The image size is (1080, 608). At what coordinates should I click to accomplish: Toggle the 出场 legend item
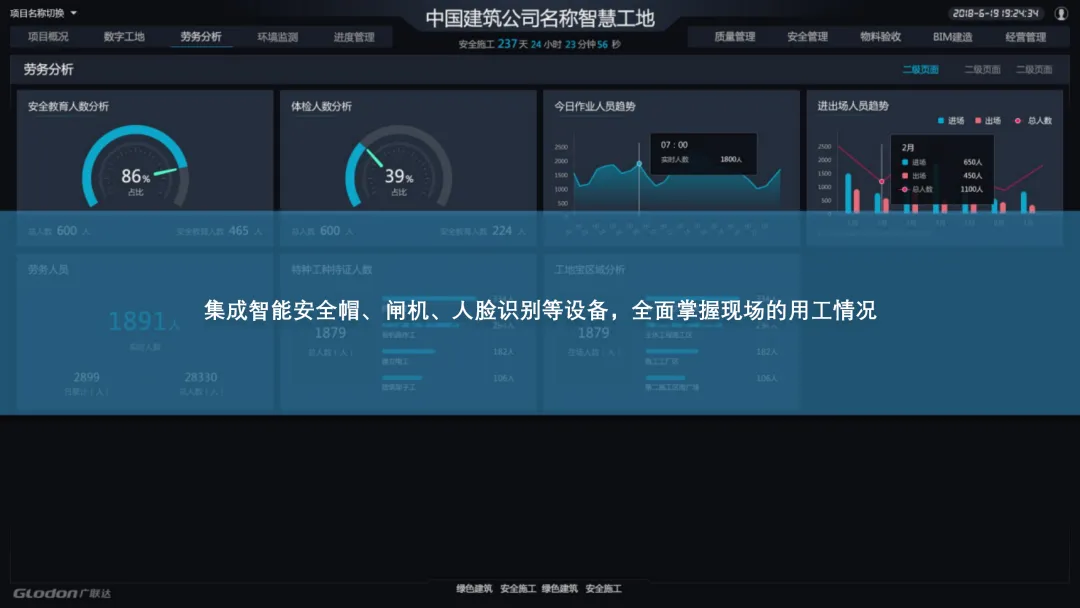[988, 120]
